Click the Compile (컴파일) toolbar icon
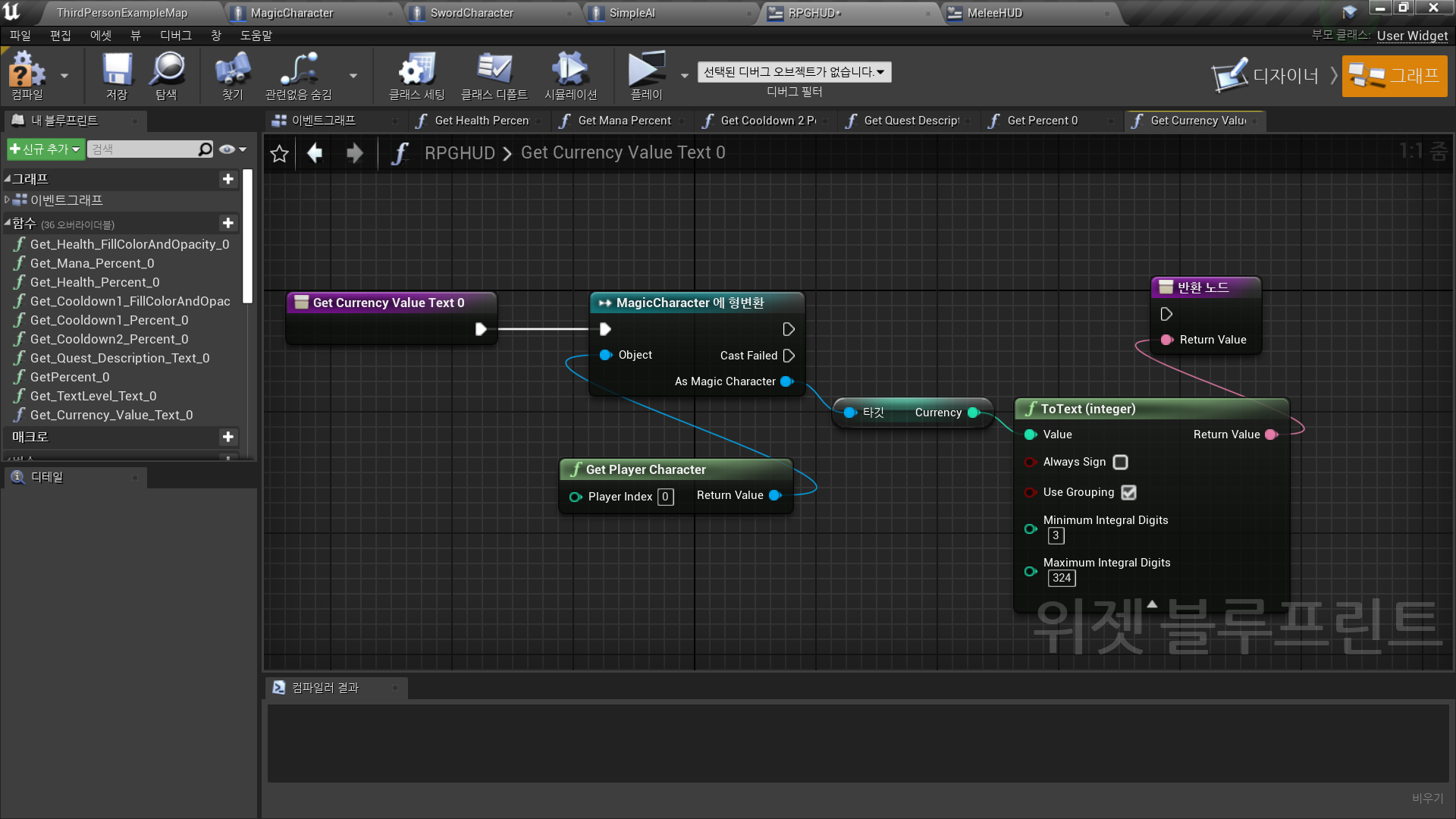1456x819 pixels. point(27,70)
